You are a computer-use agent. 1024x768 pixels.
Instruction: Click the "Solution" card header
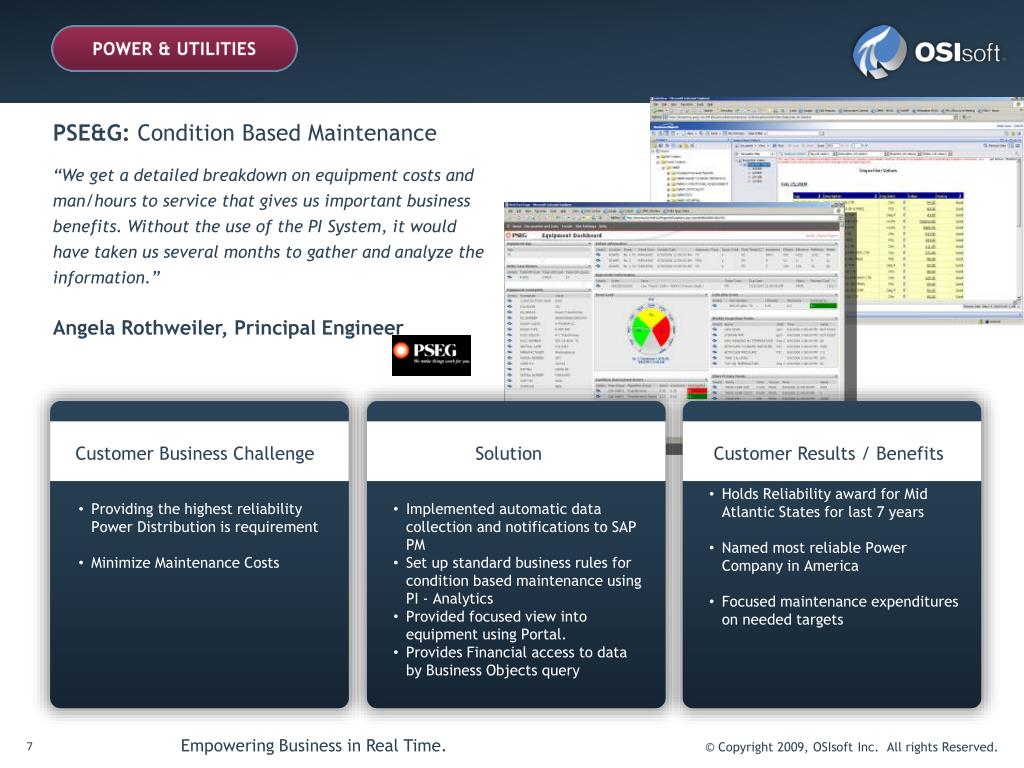[508, 453]
